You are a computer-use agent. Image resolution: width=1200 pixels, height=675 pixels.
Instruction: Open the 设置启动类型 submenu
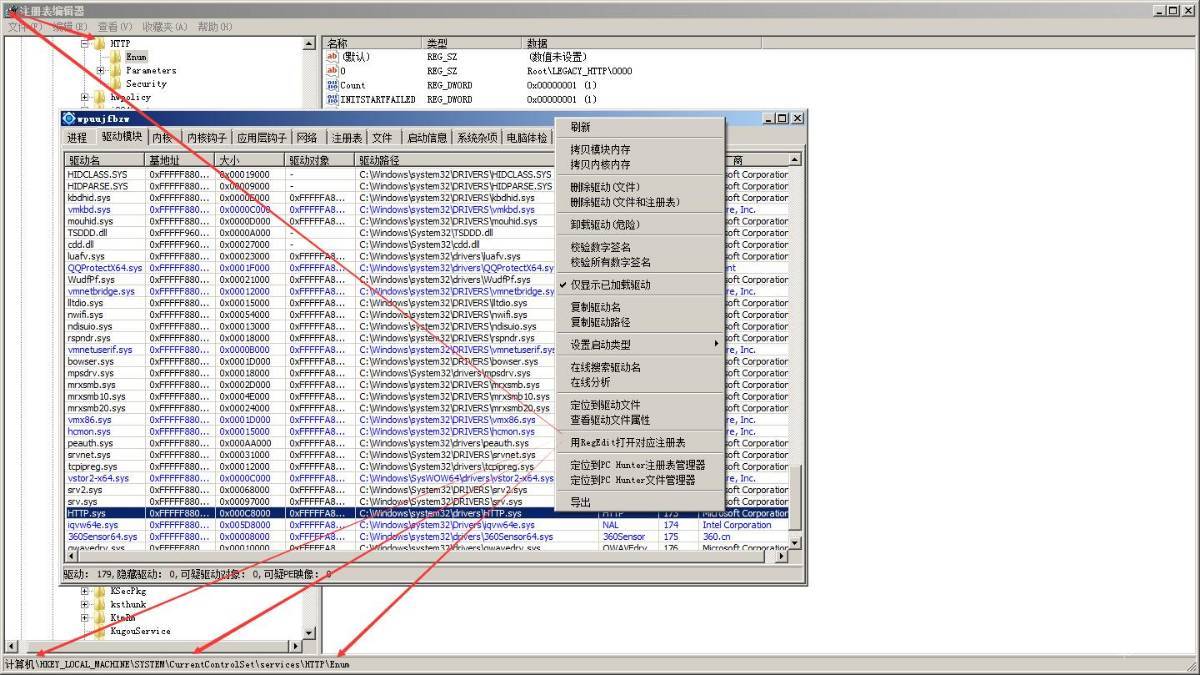(639, 345)
